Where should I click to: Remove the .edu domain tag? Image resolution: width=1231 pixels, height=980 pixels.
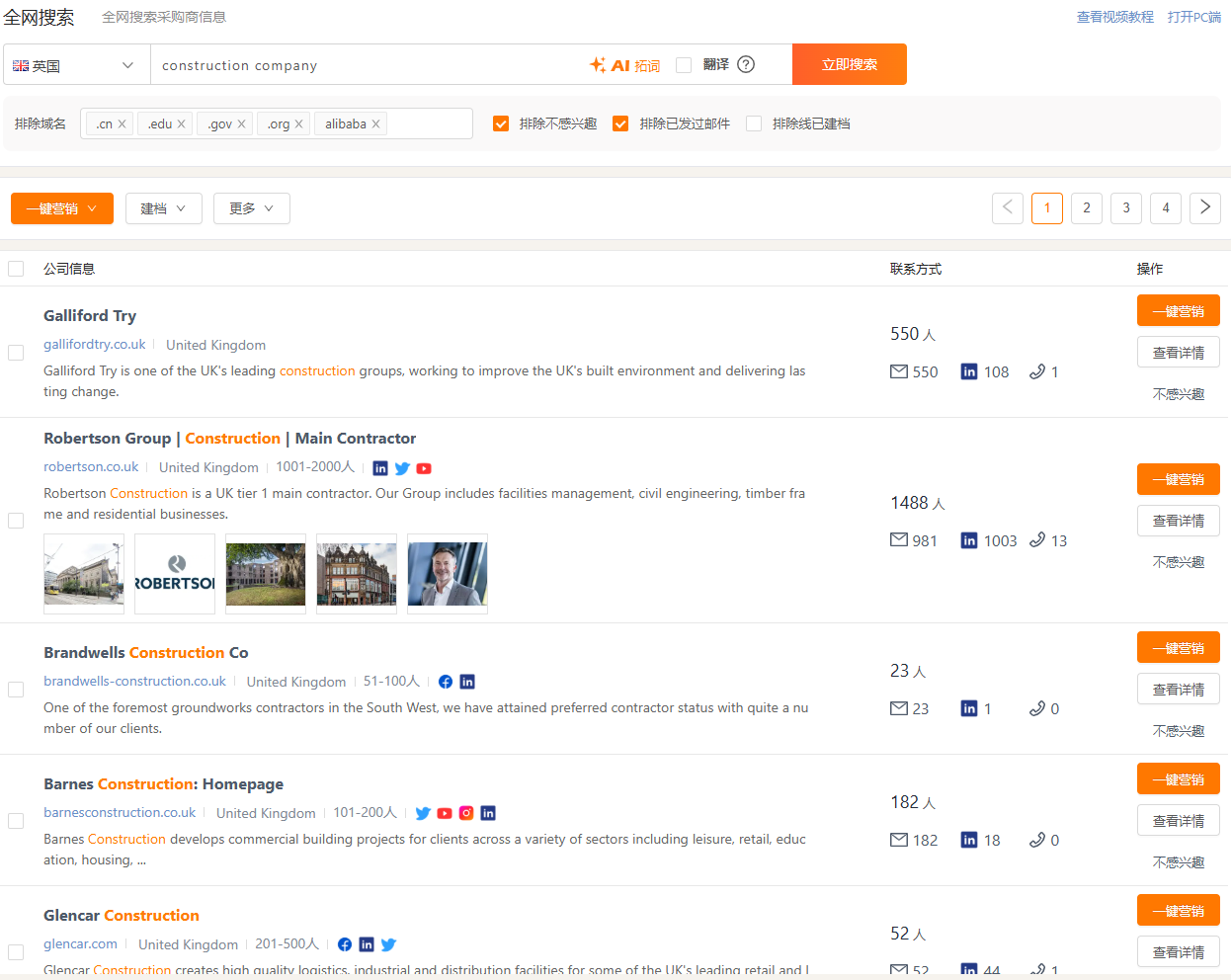tap(181, 123)
